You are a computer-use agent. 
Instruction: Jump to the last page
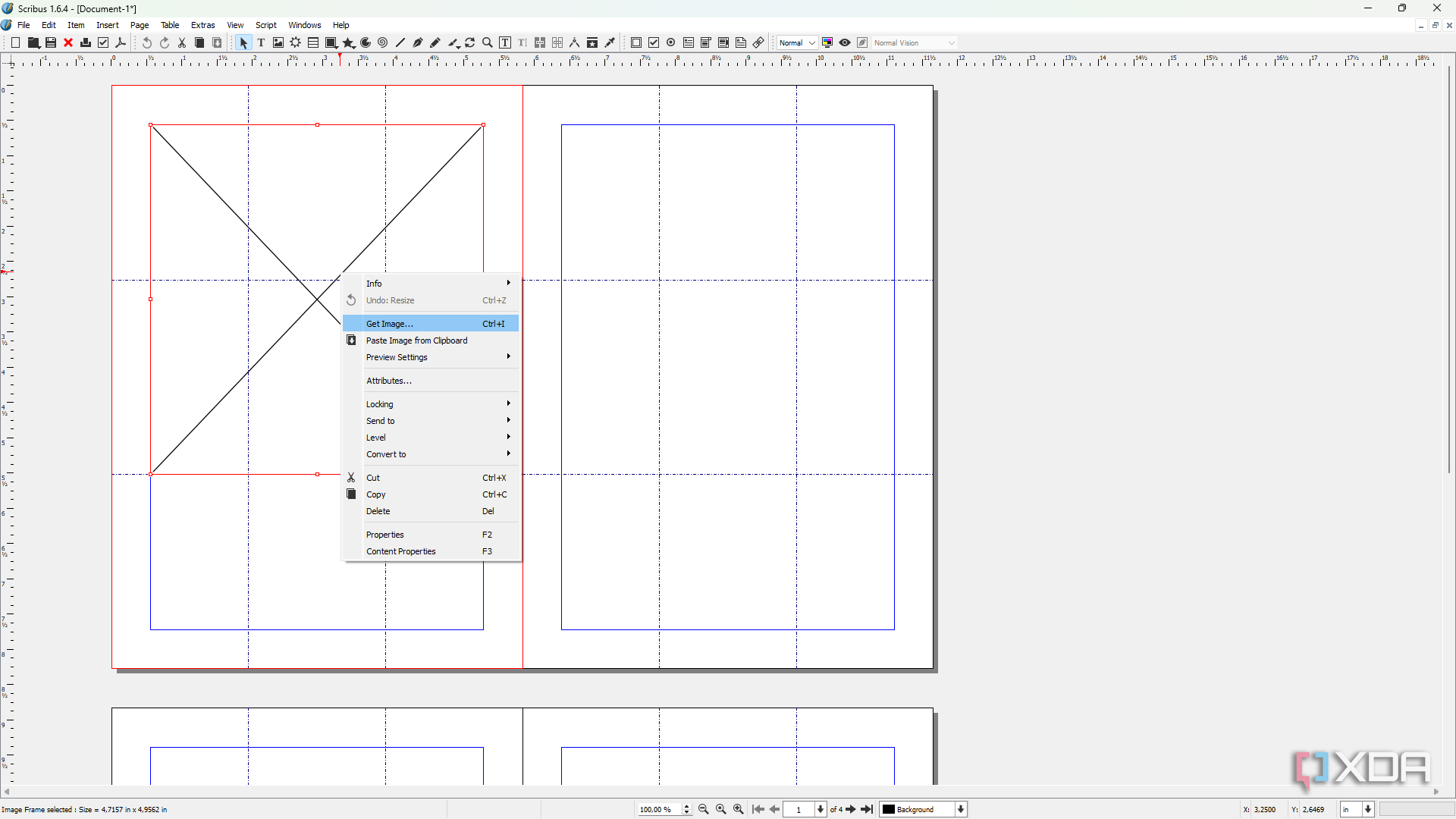pos(868,810)
